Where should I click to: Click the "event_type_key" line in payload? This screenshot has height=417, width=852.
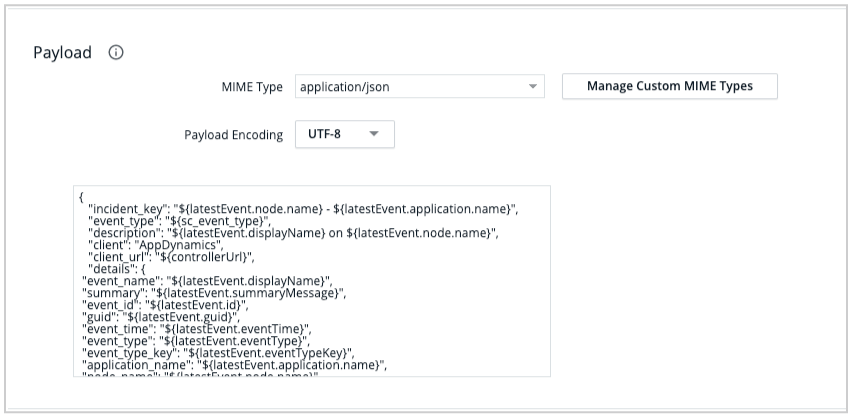218,353
